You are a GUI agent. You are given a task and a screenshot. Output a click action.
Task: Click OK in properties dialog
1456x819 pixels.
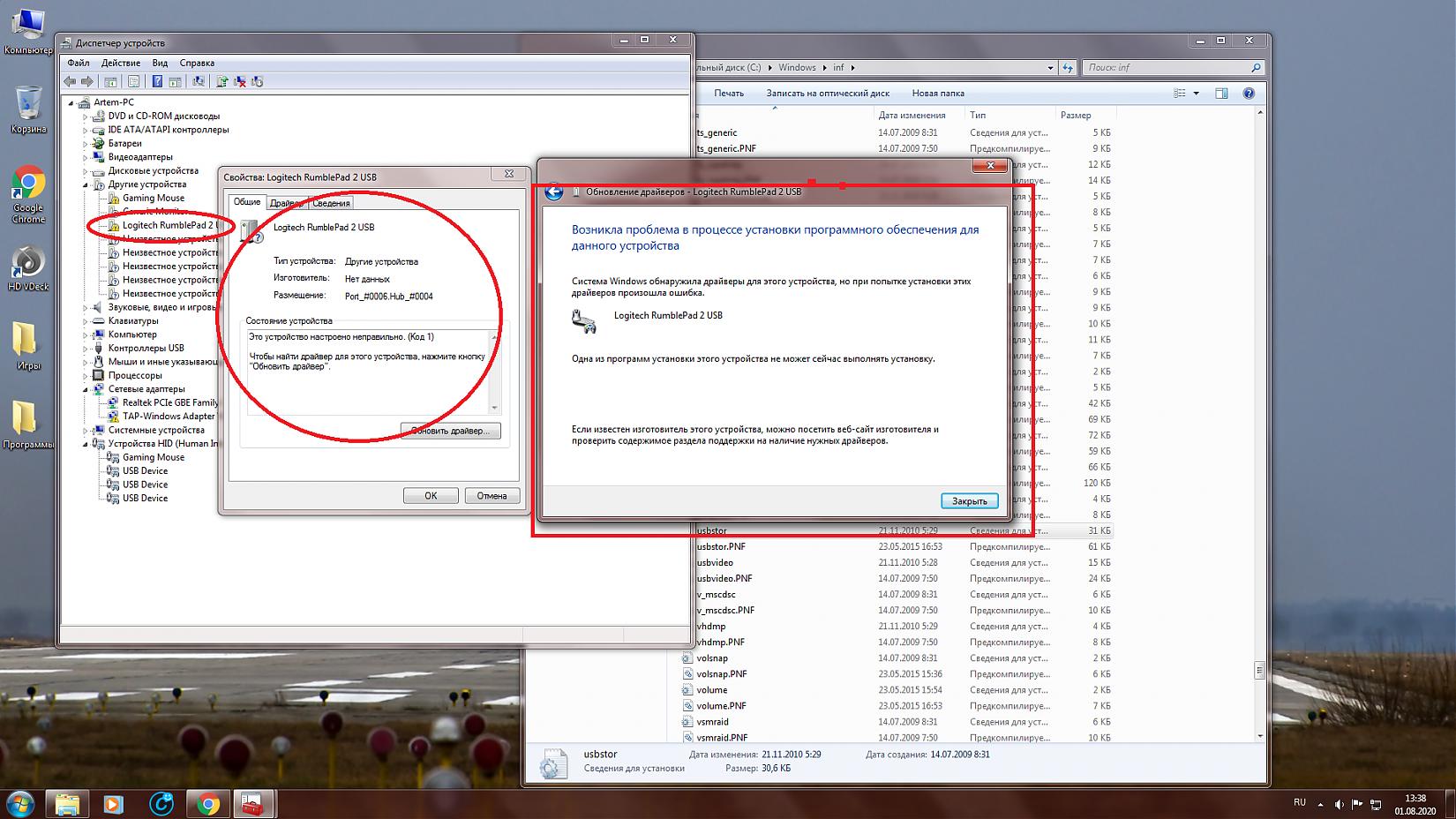pyautogui.click(x=431, y=495)
